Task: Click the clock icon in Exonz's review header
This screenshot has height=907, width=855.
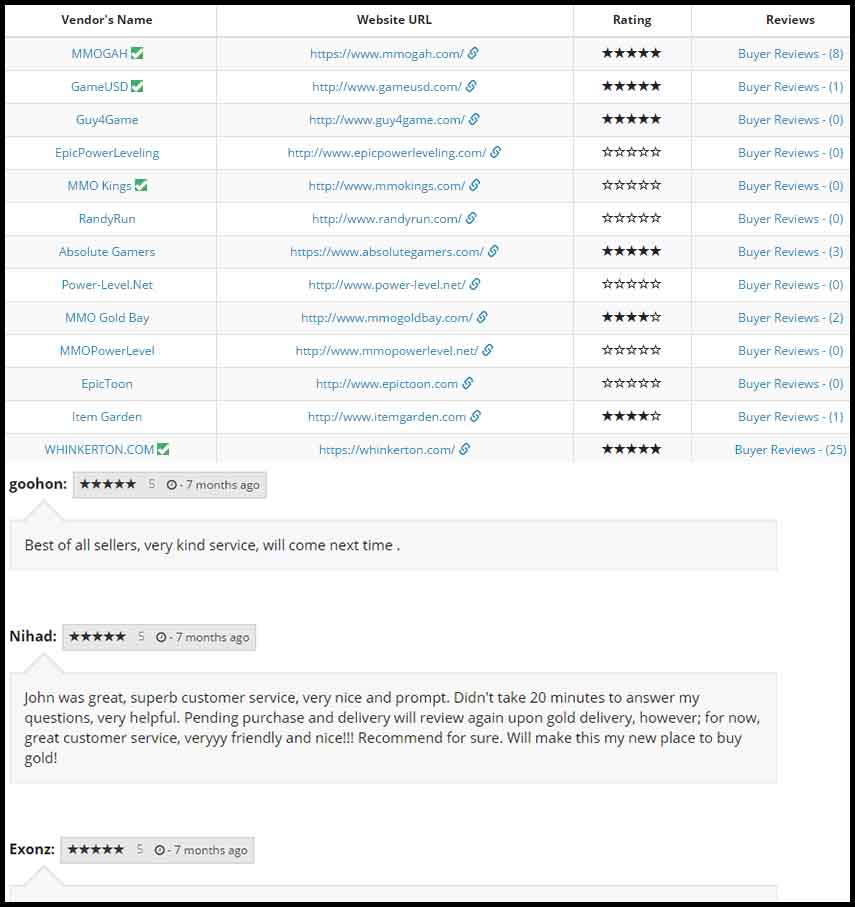Action: click(x=160, y=850)
